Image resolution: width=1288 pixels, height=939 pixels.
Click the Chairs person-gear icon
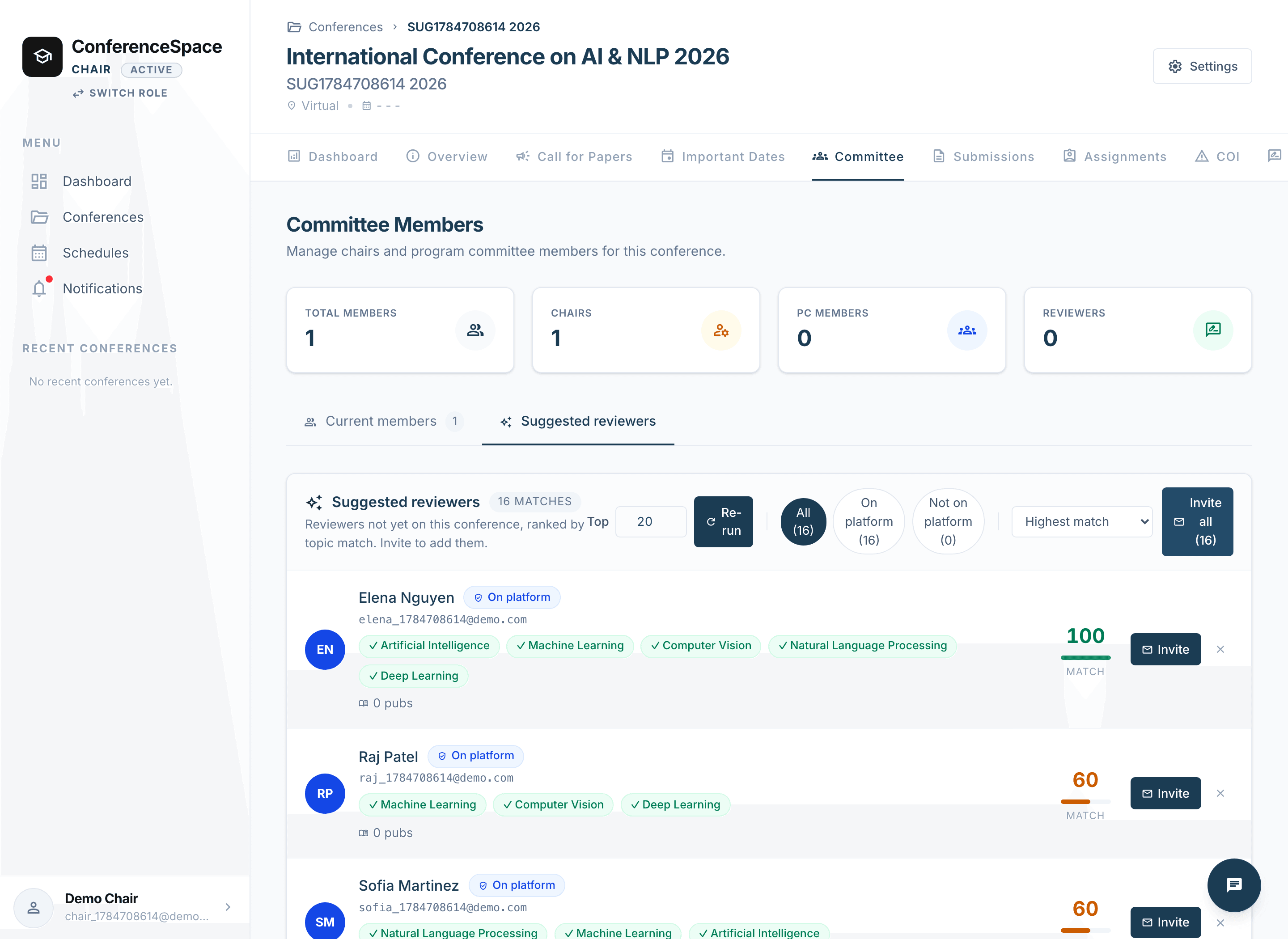click(721, 330)
